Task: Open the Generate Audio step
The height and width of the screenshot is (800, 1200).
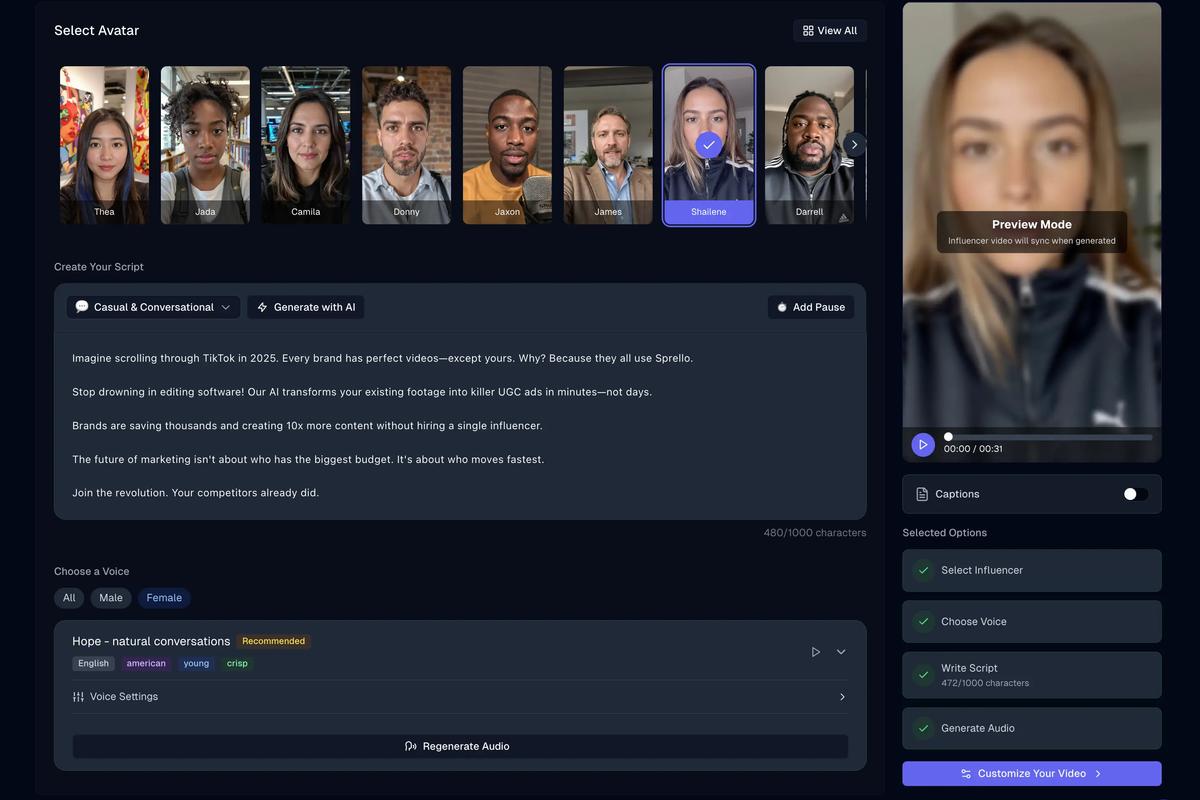Action: [1032, 728]
